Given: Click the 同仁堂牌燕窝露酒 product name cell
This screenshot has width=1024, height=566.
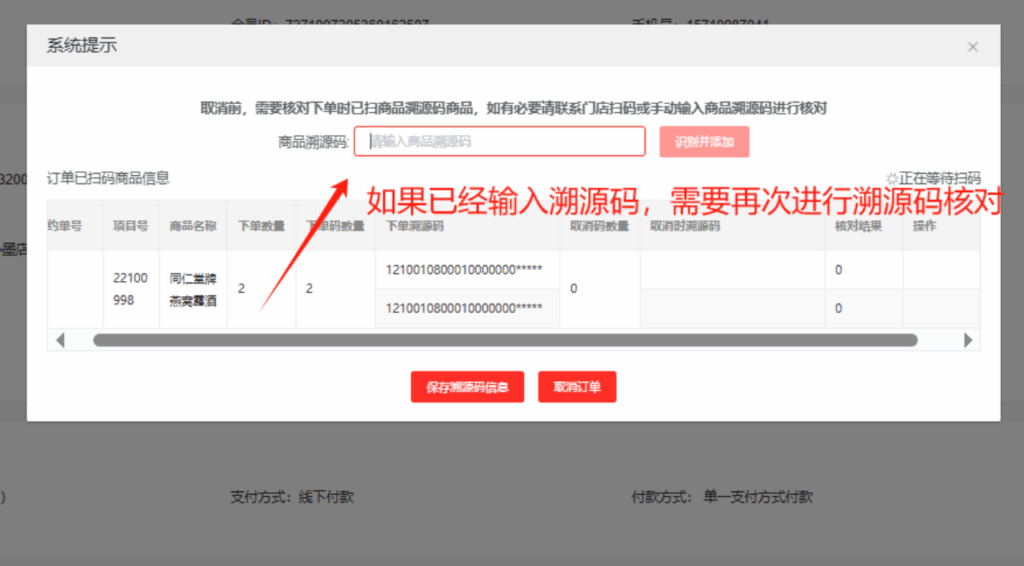Looking at the screenshot, I should coord(193,289).
